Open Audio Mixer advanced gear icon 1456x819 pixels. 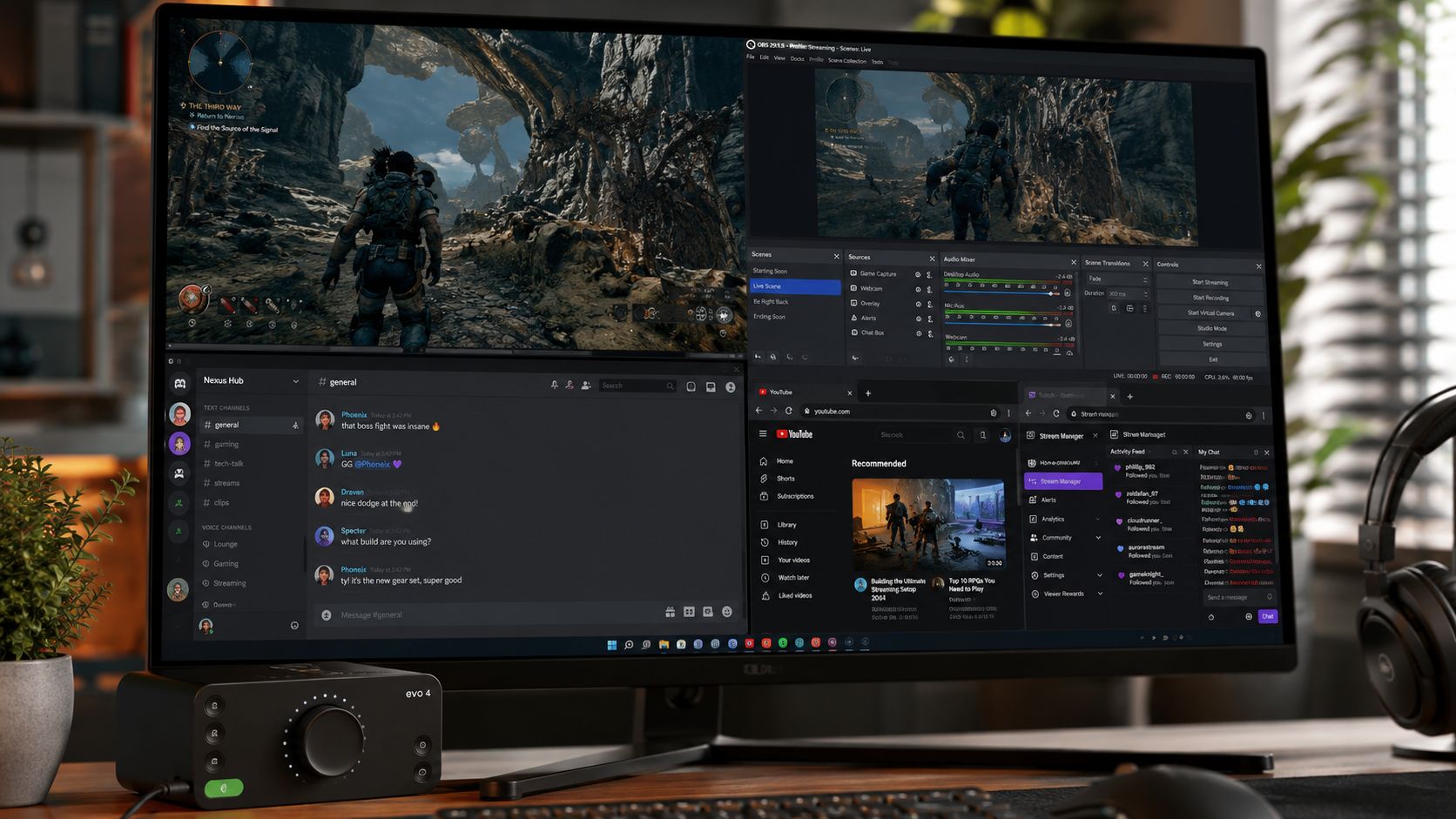pos(952,359)
